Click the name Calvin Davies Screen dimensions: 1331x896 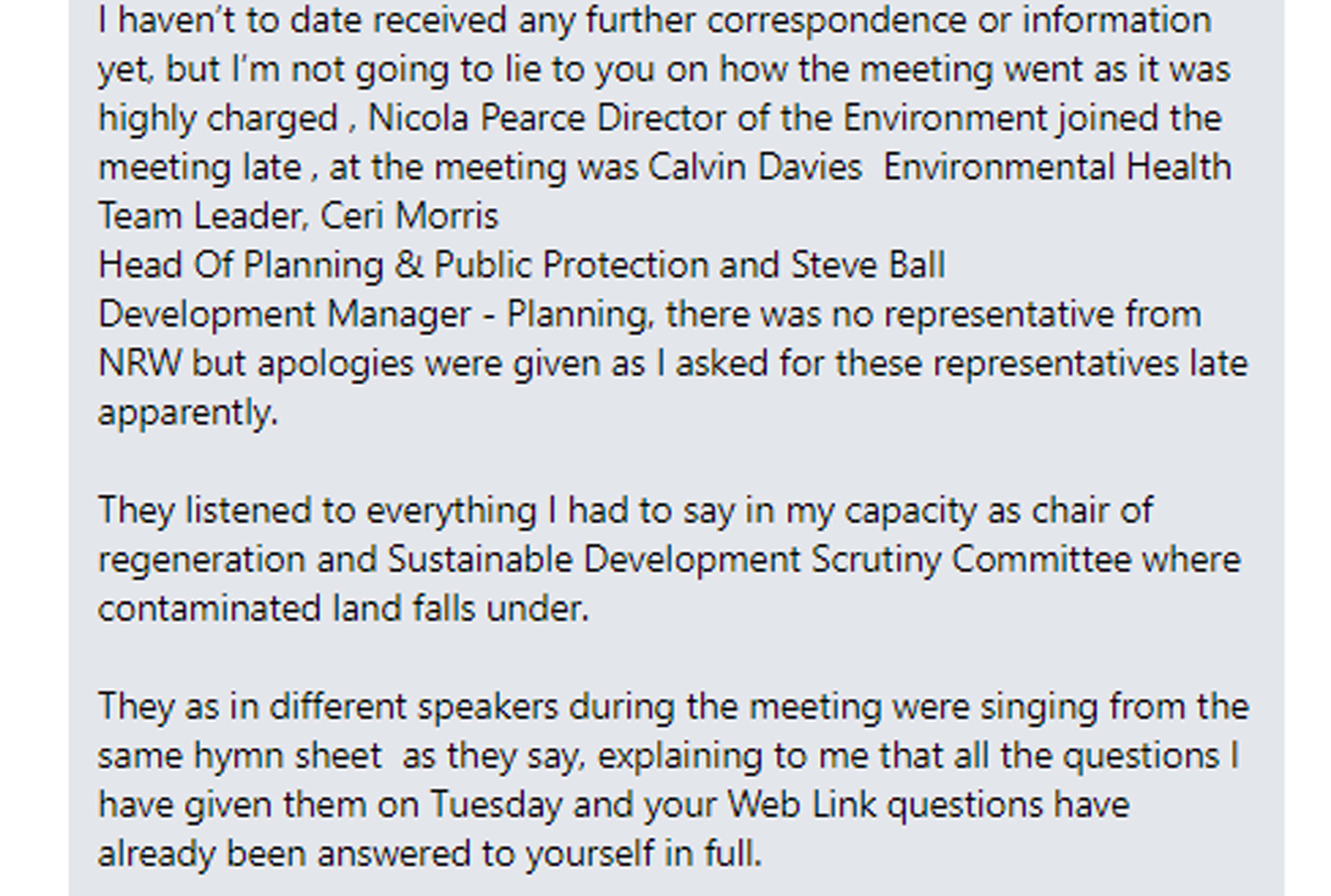click(x=755, y=167)
